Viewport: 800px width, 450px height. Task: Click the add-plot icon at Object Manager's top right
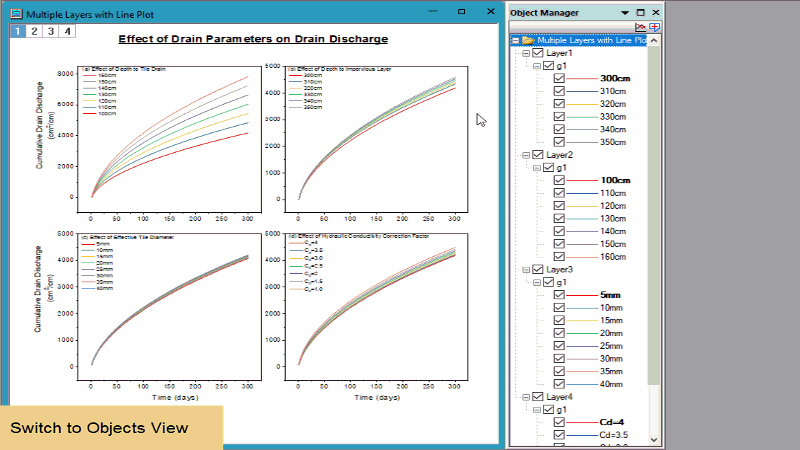[x=654, y=27]
